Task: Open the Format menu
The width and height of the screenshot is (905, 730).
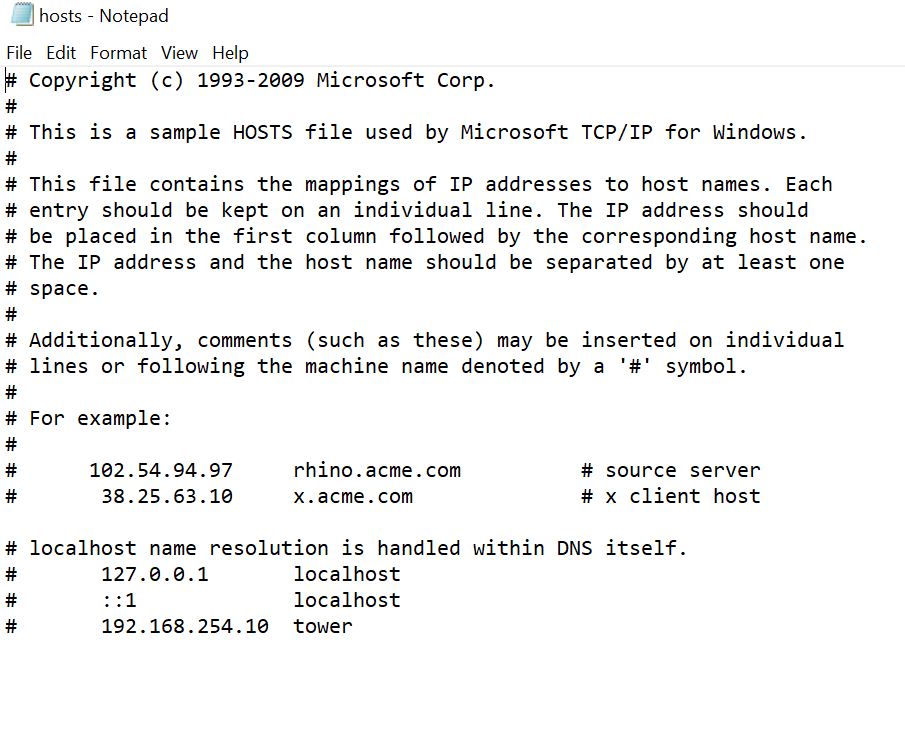Action: [118, 53]
